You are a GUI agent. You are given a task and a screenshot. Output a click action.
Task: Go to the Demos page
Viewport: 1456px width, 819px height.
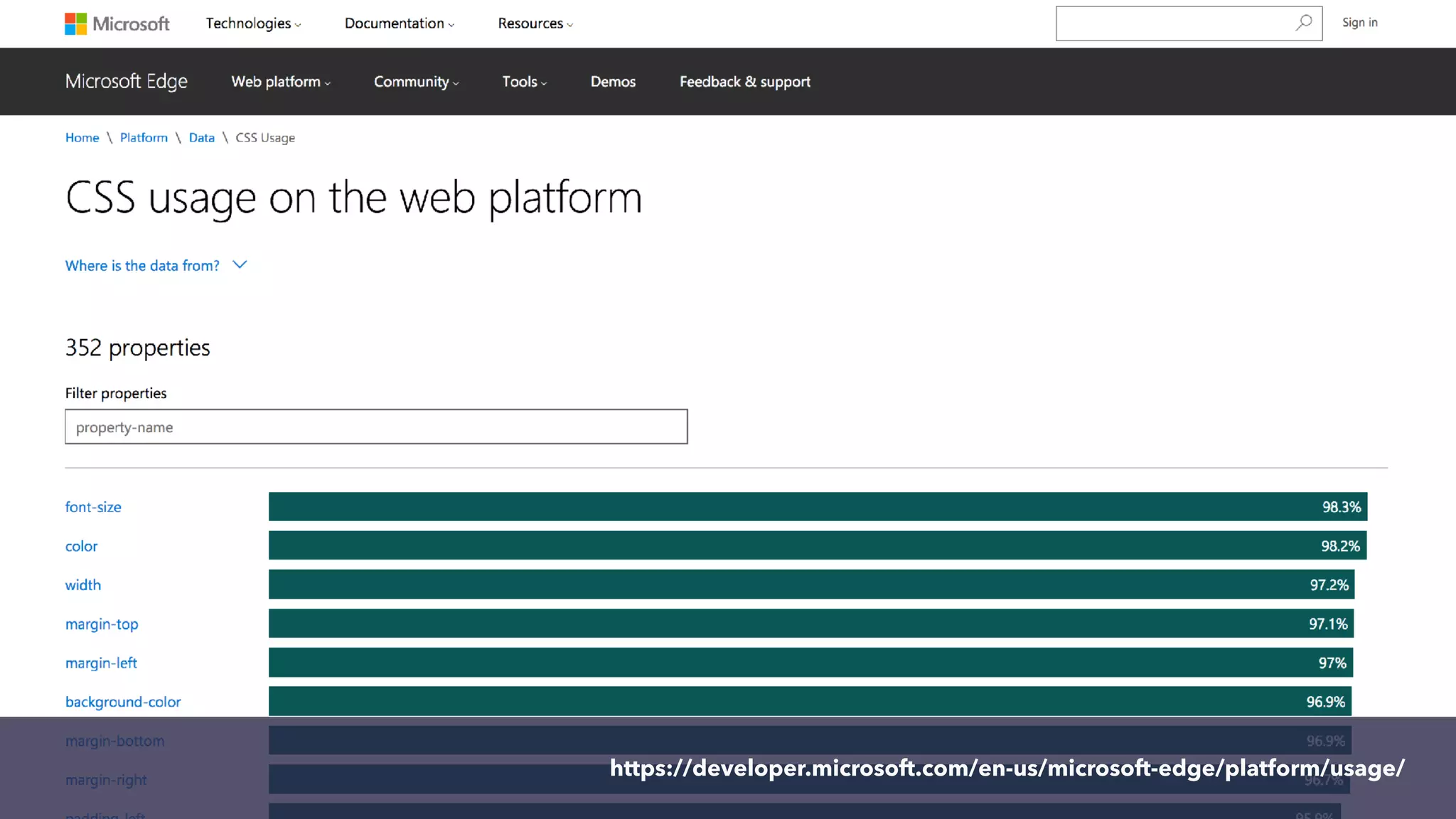(613, 82)
